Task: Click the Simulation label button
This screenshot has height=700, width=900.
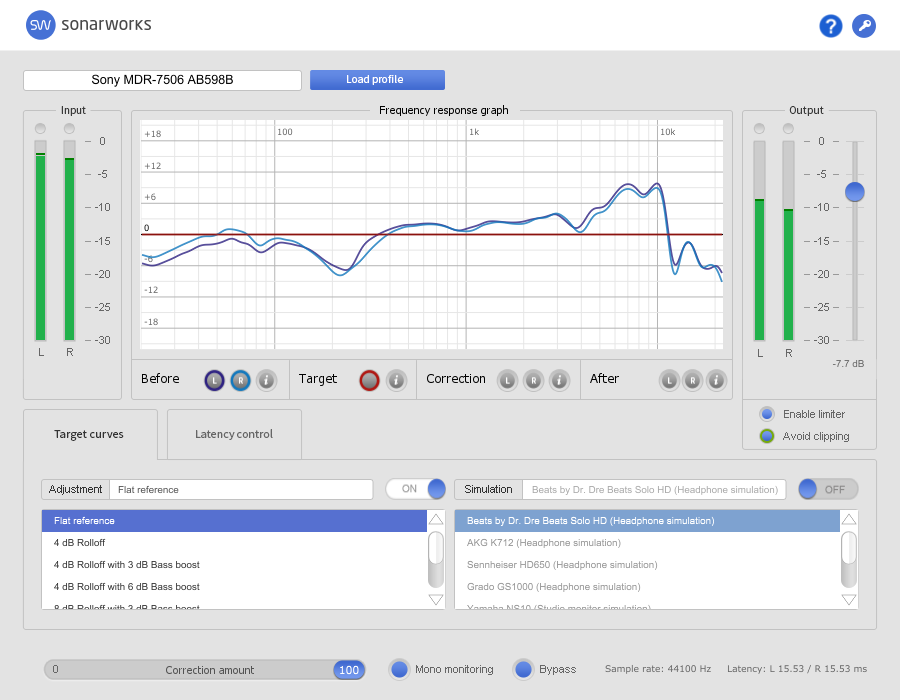Action: pyautogui.click(x=488, y=489)
